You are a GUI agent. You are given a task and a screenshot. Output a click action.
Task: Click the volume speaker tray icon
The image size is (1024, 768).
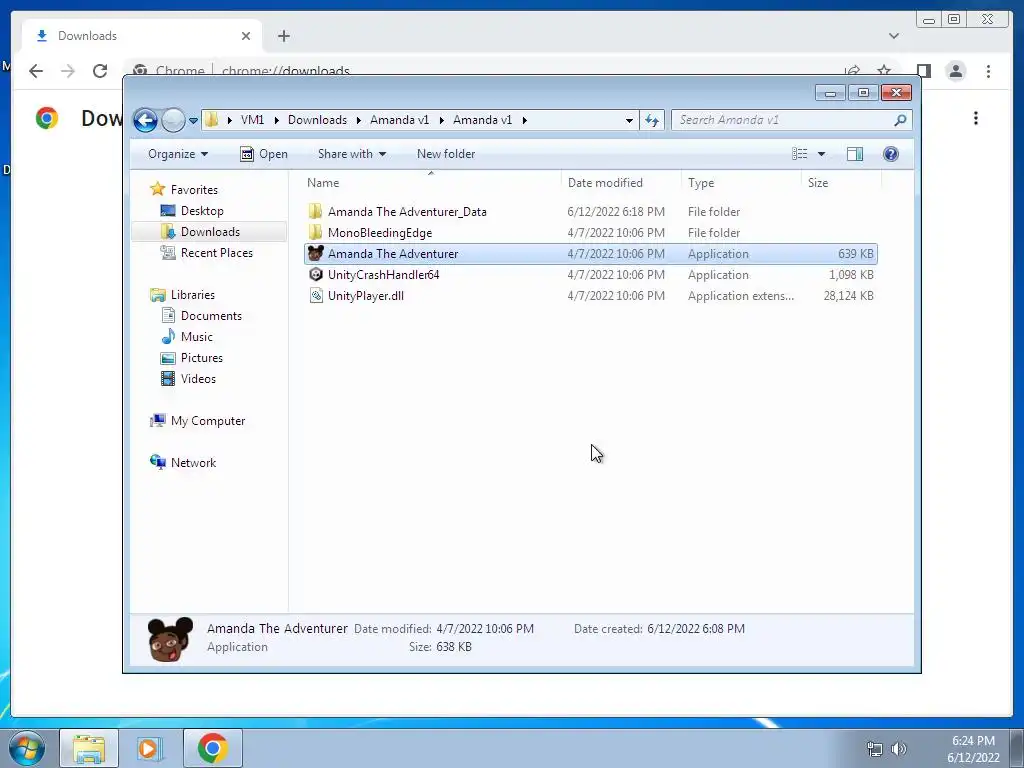(899, 748)
